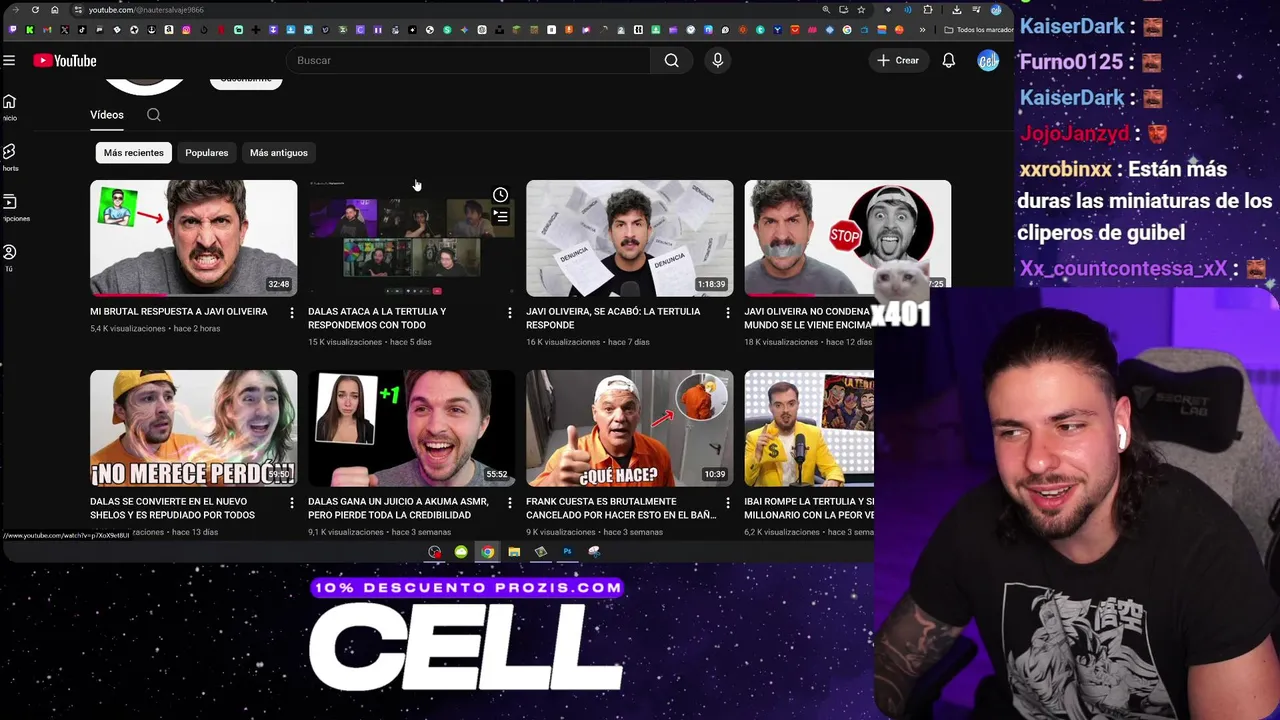Open title Dalas se convierte en el nuevo Shelos
Screen dimensions: 1280x720
pyautogui.click(x=172, y=508)
